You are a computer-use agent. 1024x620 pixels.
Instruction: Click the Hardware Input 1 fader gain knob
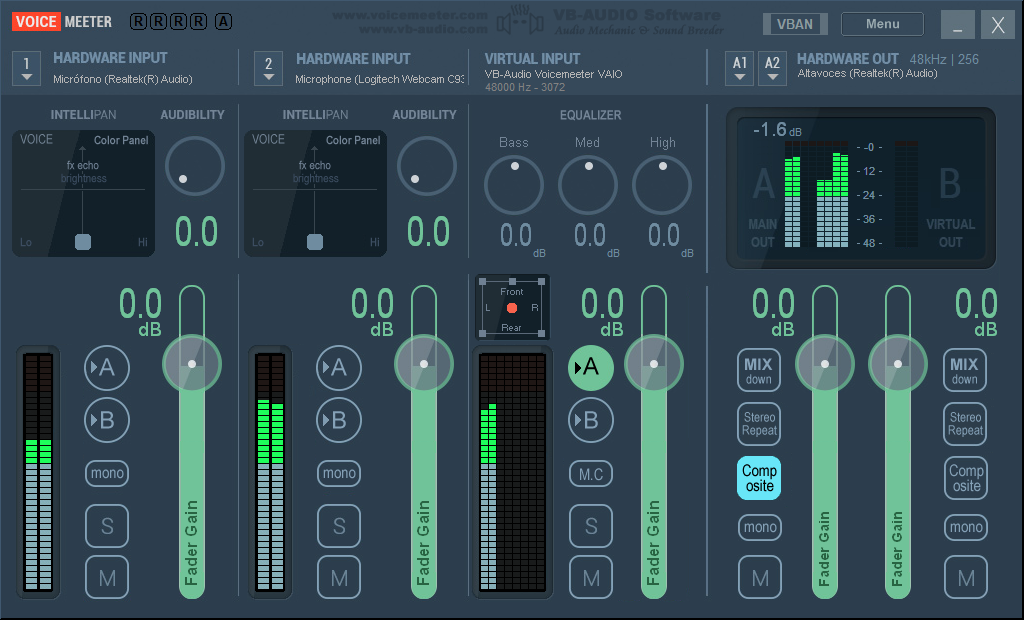(x=192, y=364)
